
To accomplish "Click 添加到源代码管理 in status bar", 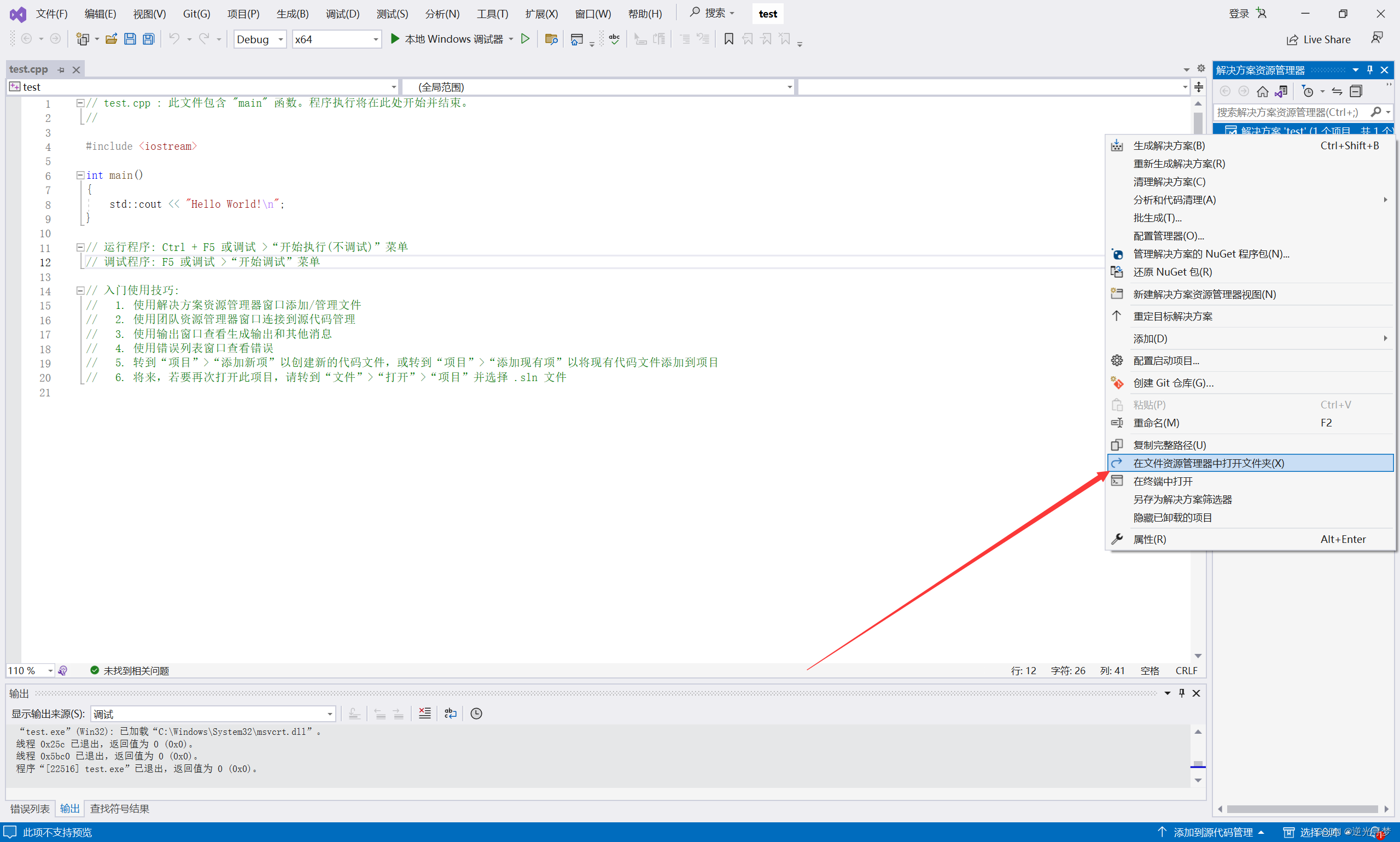I will (1213, 832).
